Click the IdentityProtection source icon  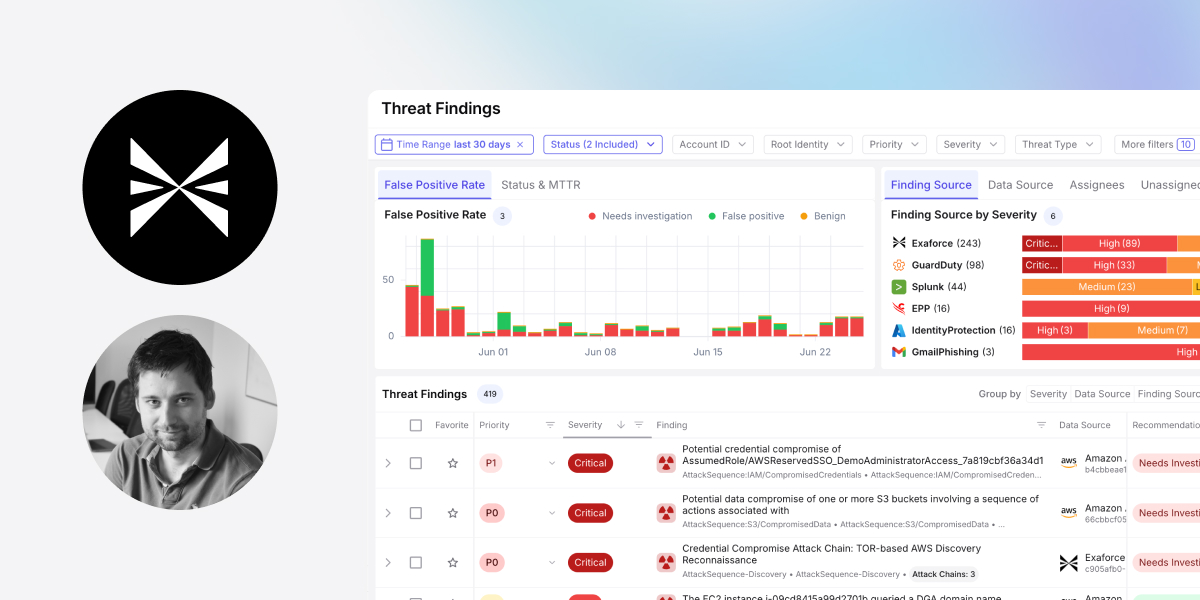899,330
